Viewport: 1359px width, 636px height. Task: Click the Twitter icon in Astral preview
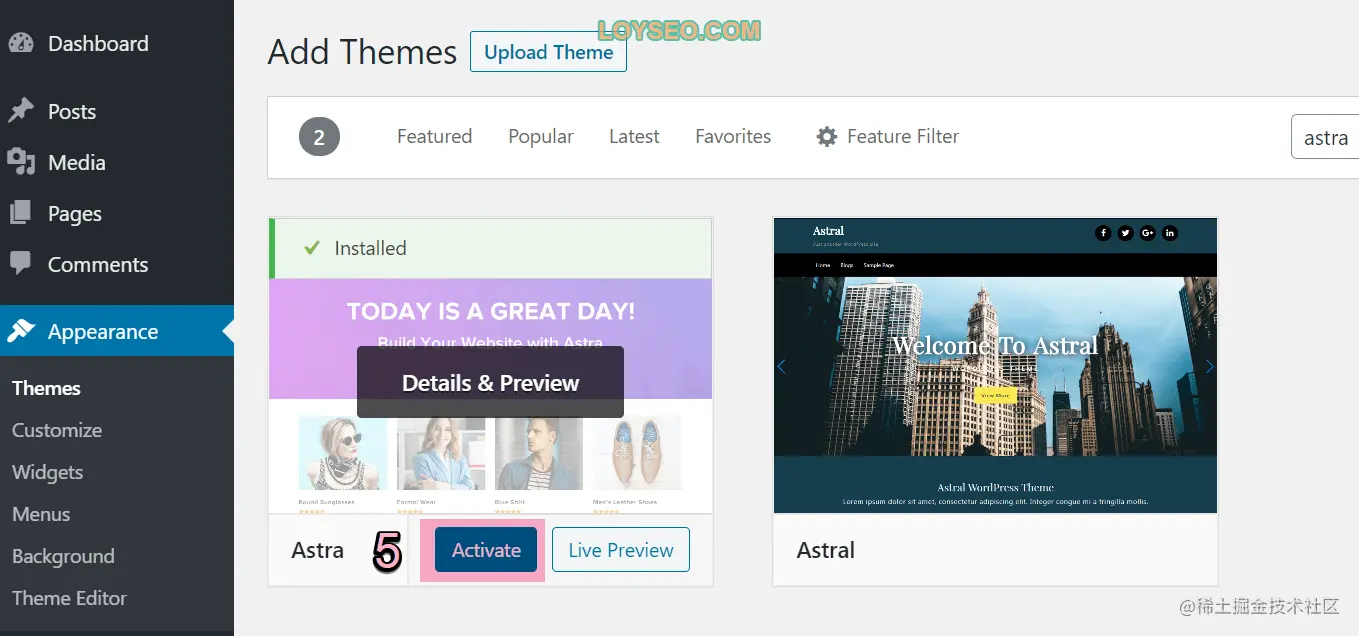(x=1125, y=233)
